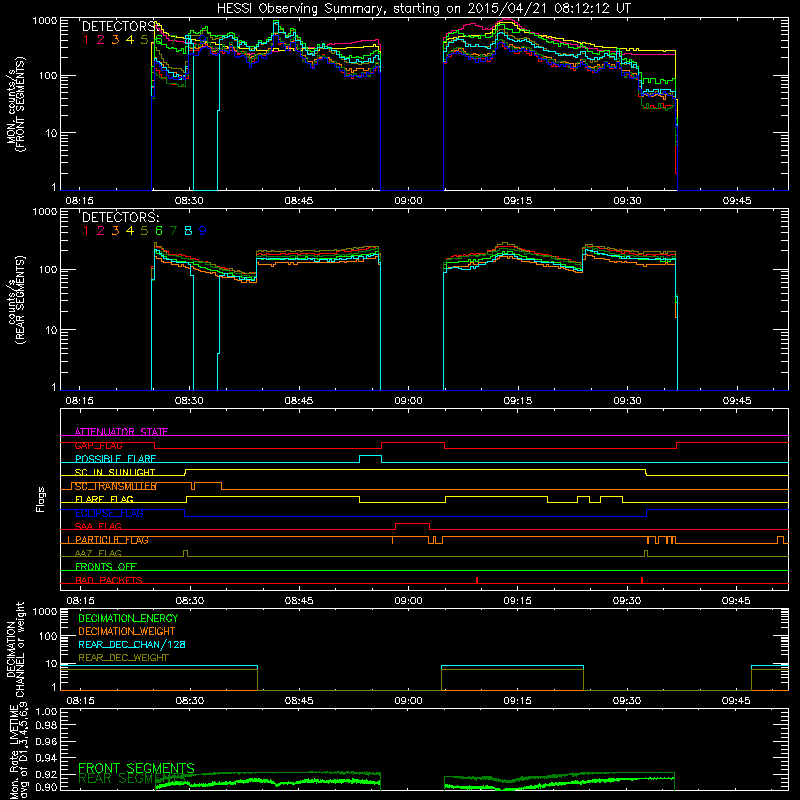Click the DECIMATION CHANNEL or weight axis title
Screen dimensions: 800x800
point(15,649)
